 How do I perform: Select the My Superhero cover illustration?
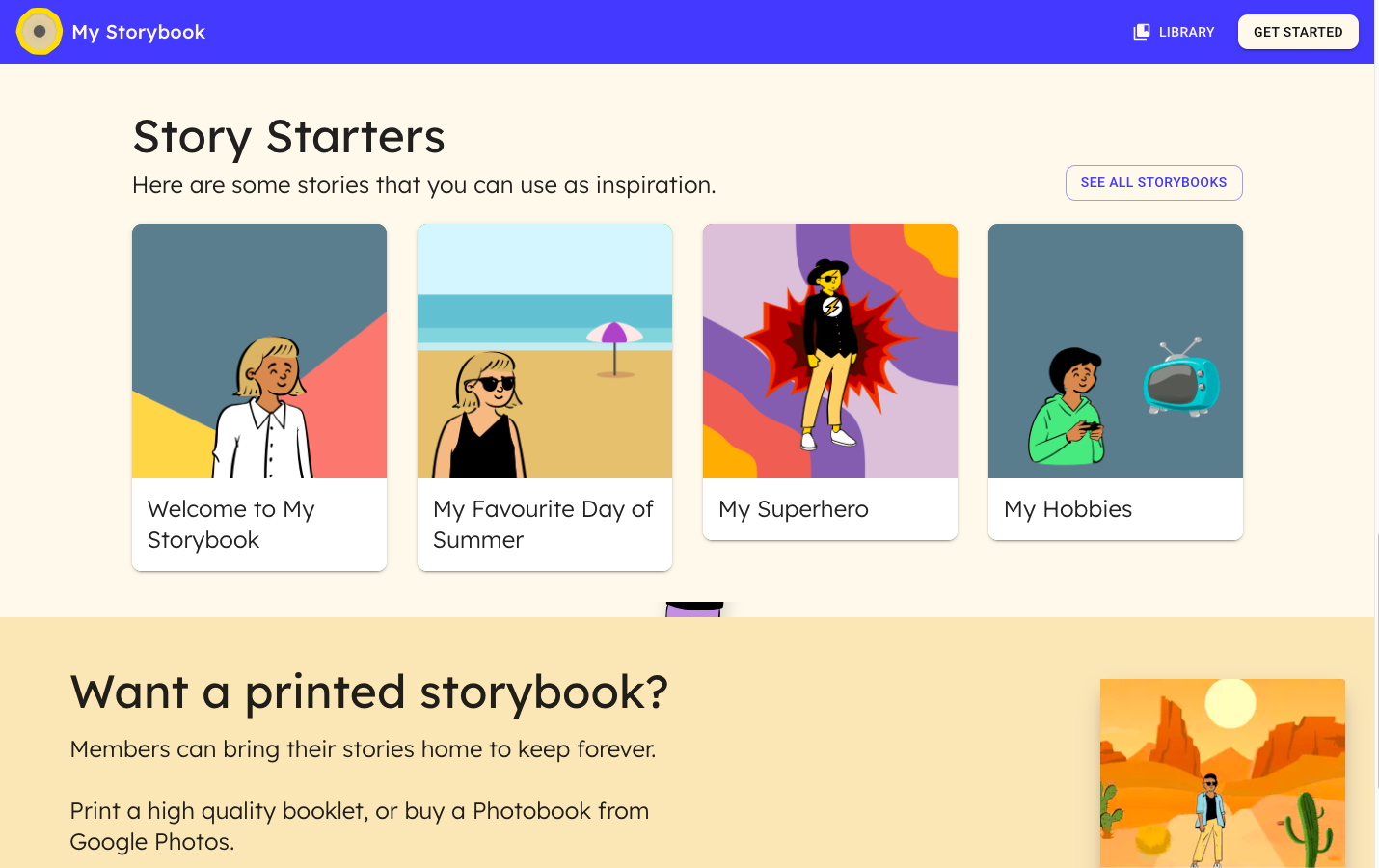(x=830, y=350)
